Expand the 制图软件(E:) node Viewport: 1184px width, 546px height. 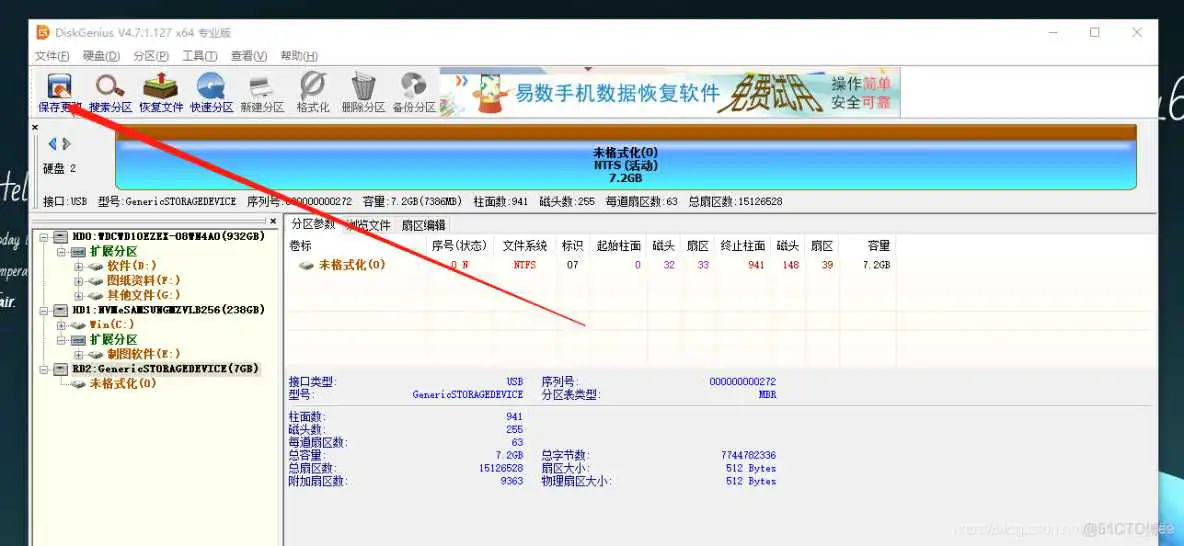(79, 354)
